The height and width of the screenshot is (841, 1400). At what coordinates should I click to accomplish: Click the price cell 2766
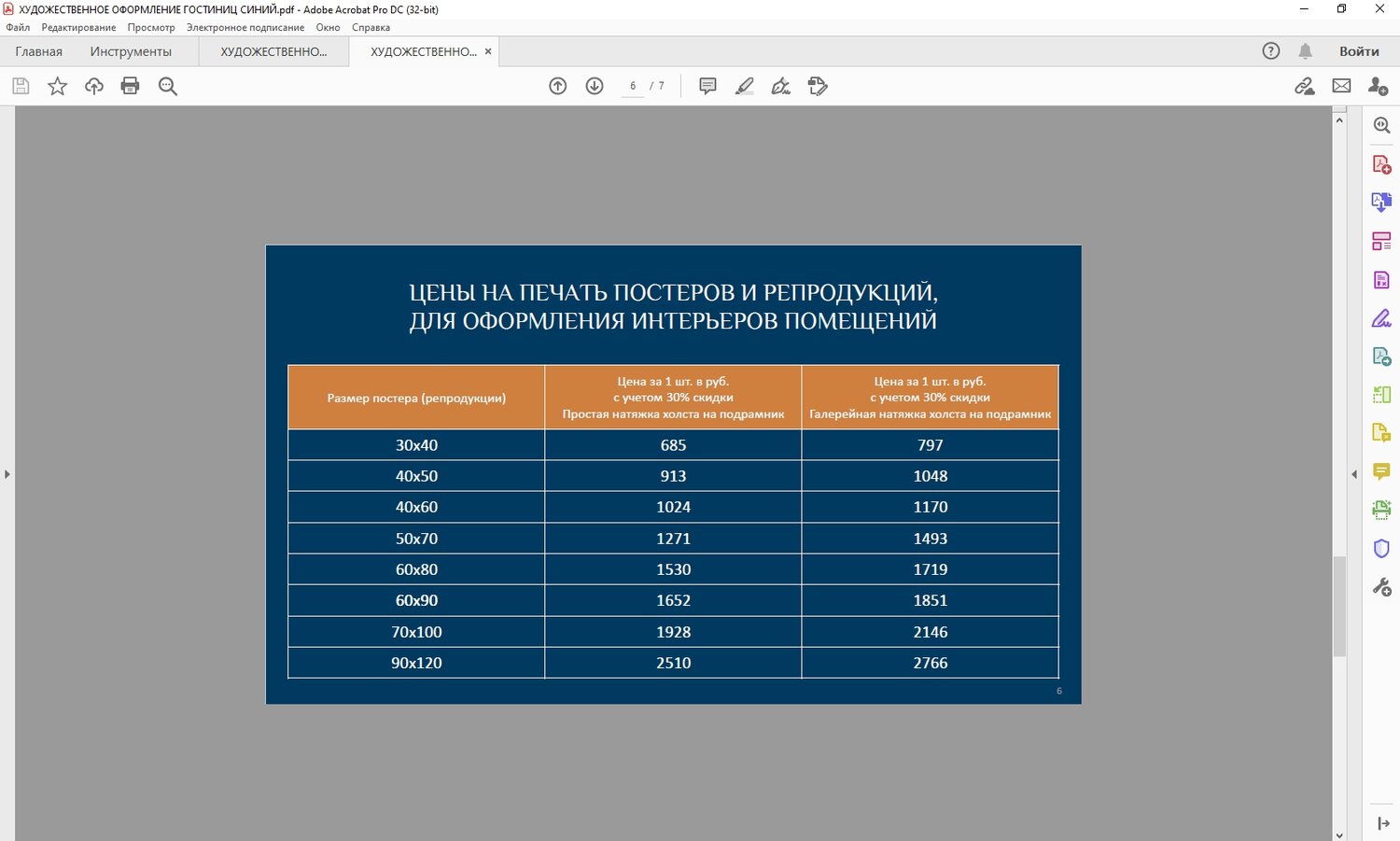[x=931, y=663]
